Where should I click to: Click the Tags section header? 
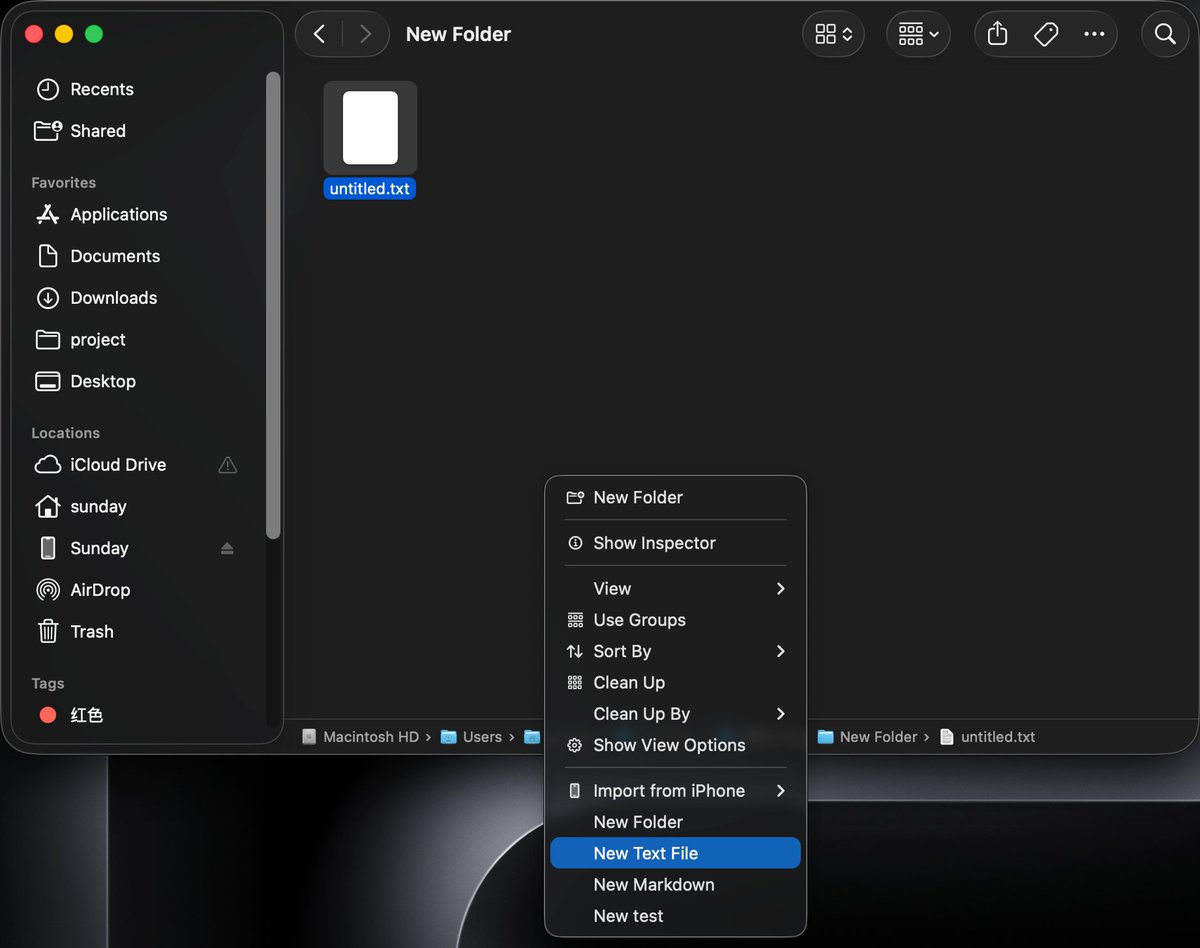tap(48, 684)
